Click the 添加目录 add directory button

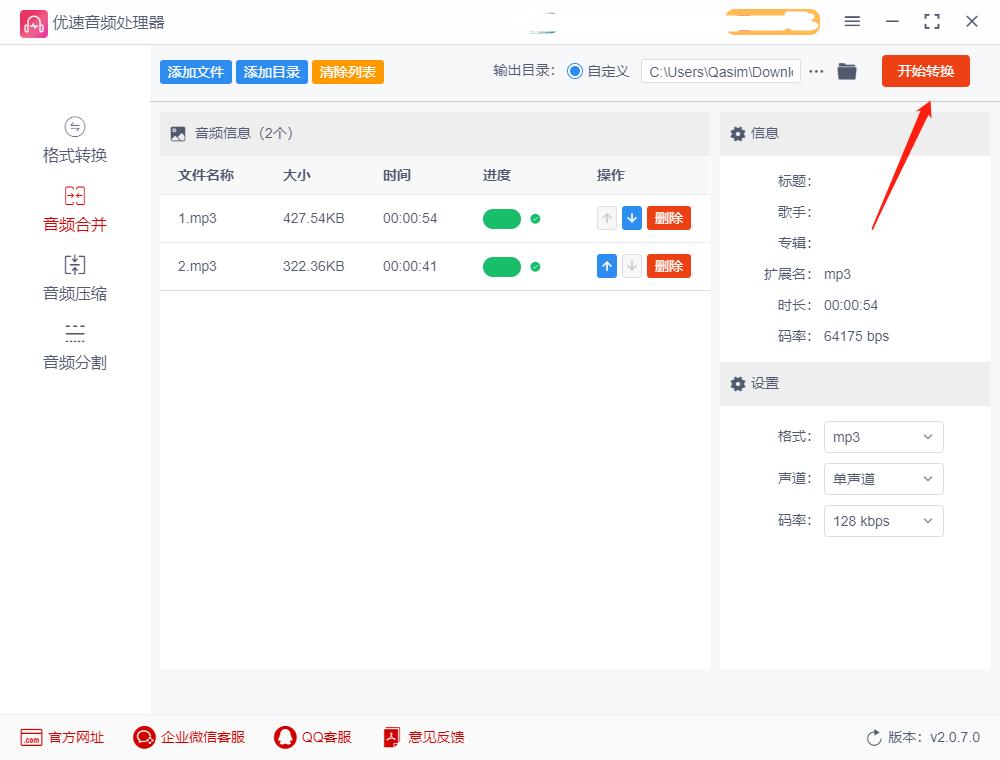coord(272,72)
